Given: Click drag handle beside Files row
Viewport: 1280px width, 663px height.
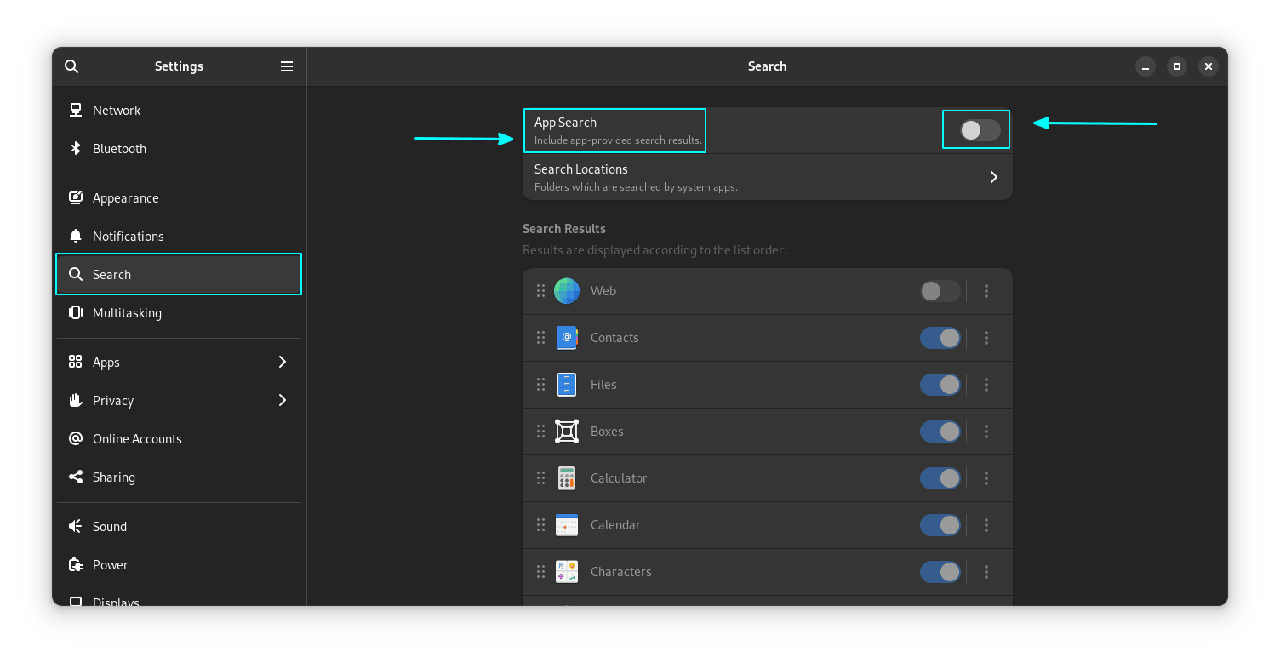Looking at the screenshot, I should 541,385.
